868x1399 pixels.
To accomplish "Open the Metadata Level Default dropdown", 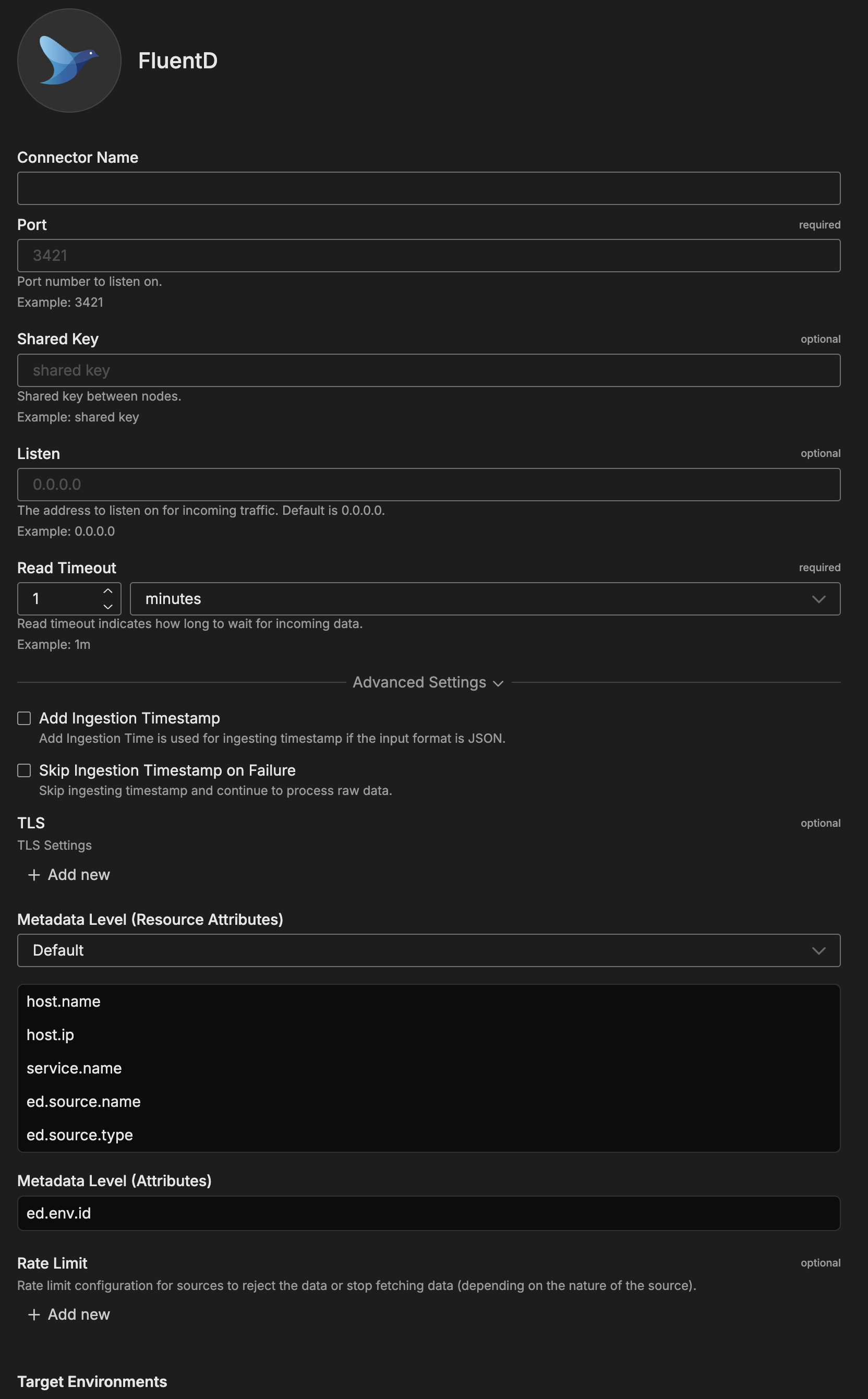I will 428,950.
